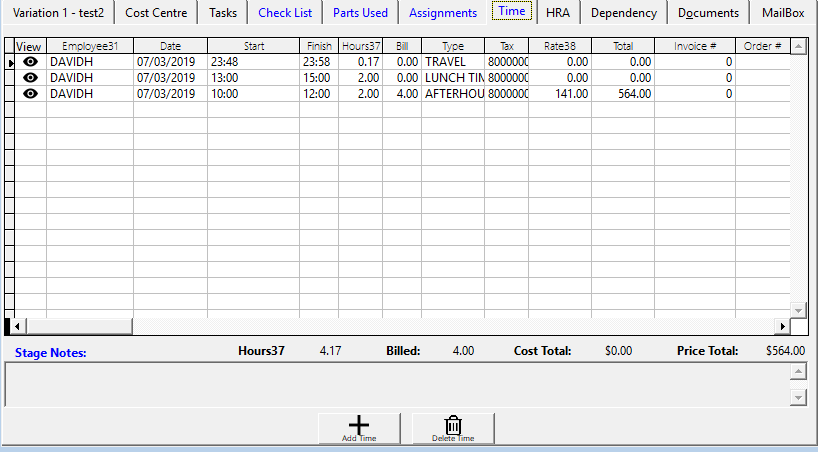The width and height of the screenshot is (818, 452).
Task: View the TRAVEL time entry eye icon
Action: [30, 62]
